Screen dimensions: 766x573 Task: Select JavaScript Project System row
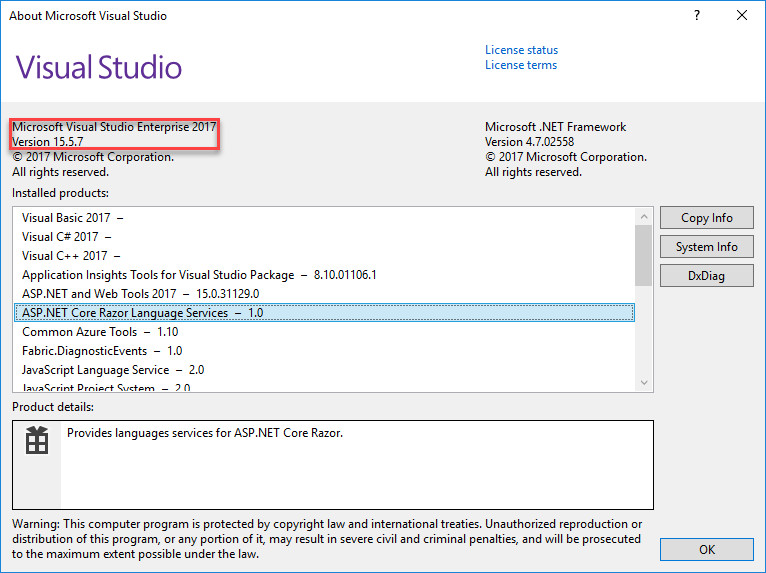tap(324, 387)
